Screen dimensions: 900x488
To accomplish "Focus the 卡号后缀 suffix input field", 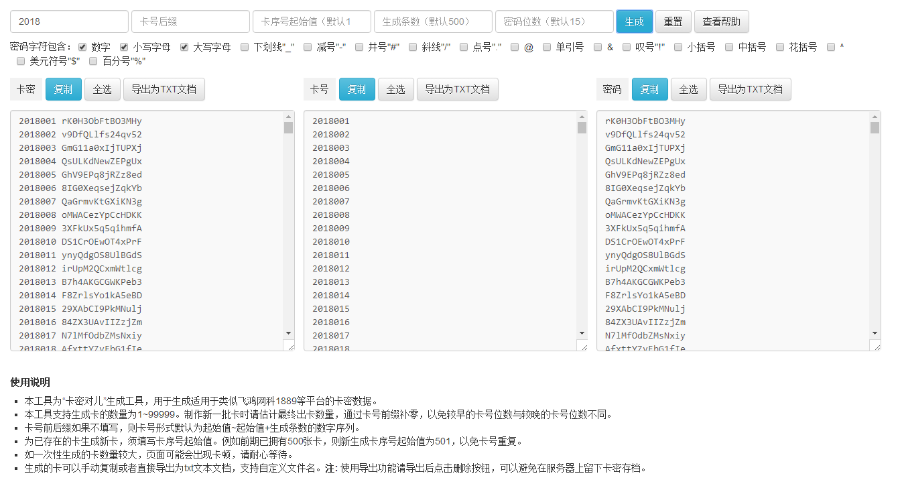I will (191, 22).
